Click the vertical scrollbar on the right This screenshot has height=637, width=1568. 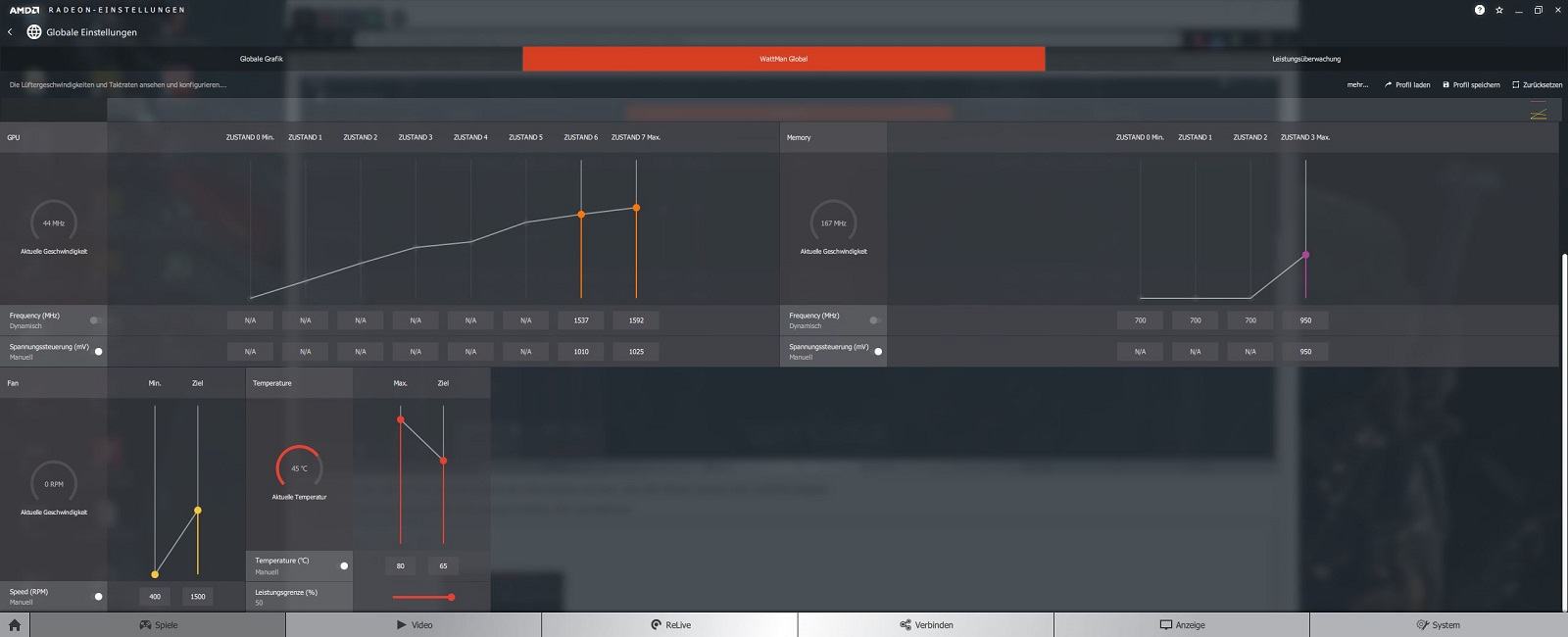click(1563, 431)
